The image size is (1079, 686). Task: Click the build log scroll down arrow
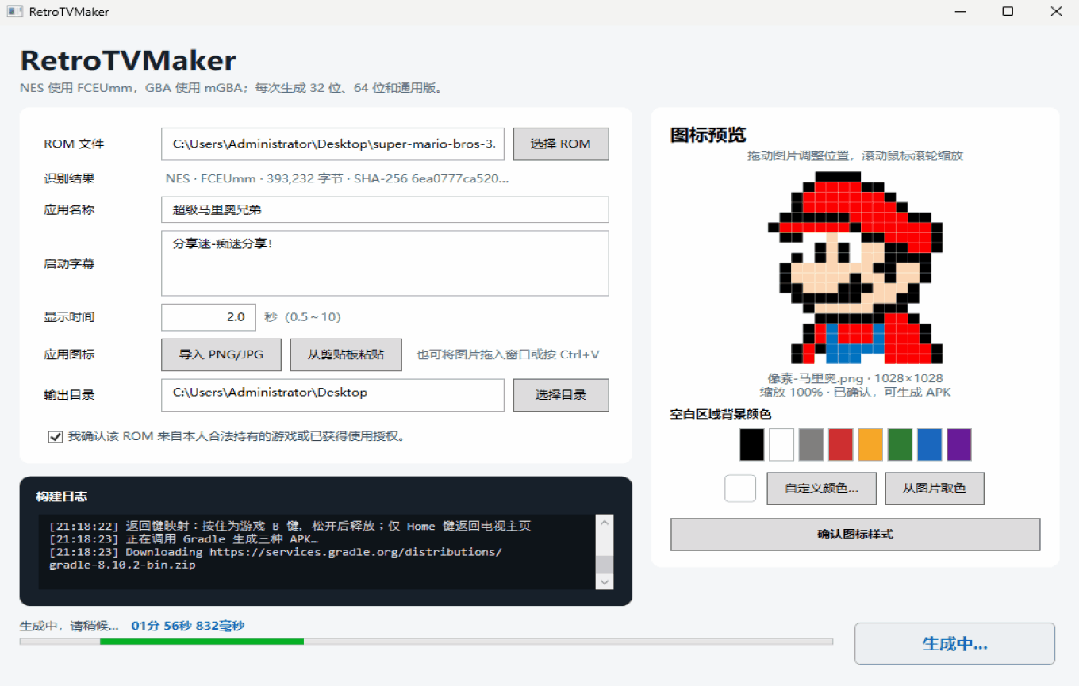pyautogui.click(x=604, y=581)
